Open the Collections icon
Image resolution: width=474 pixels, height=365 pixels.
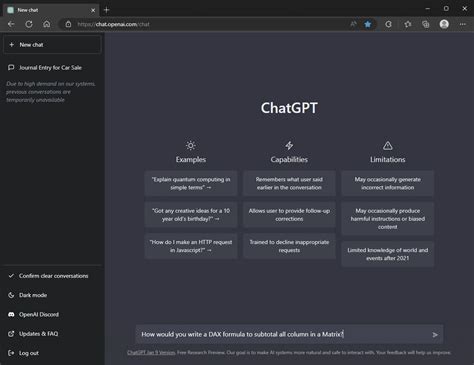pos(426,24)
